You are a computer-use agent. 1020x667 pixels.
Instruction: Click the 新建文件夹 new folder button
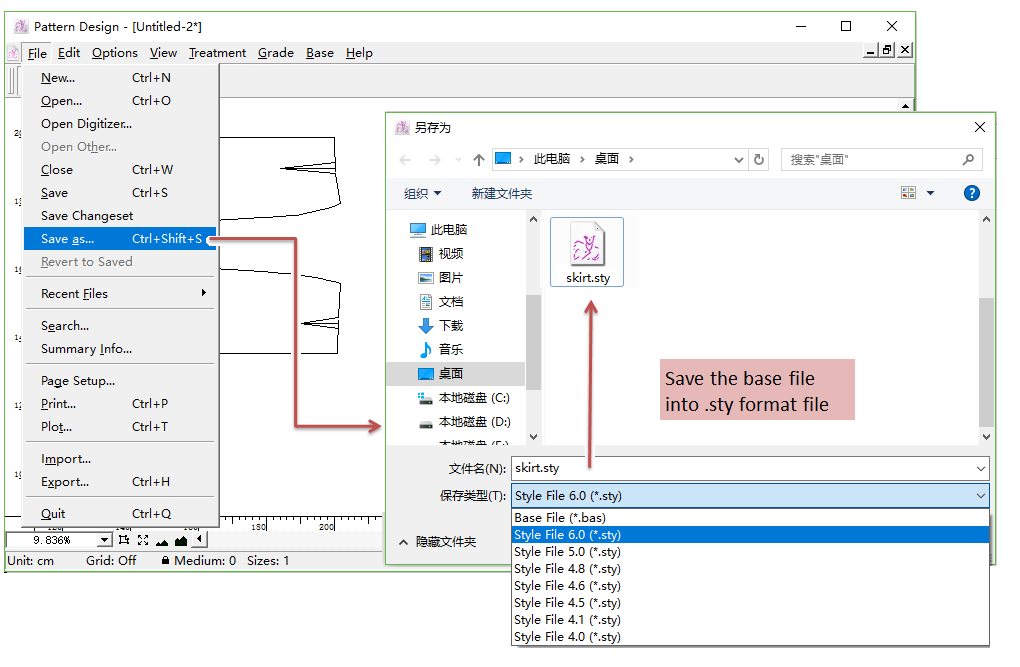[501, 193]
